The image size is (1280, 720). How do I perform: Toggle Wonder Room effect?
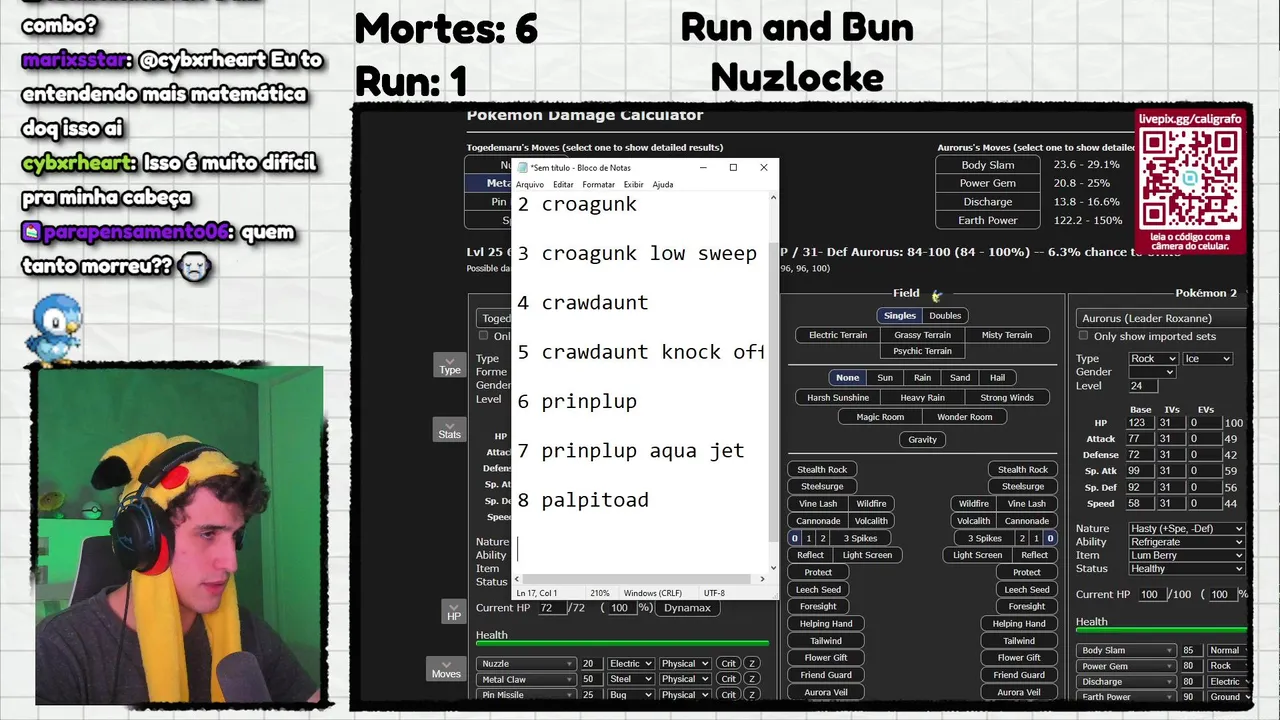(965, 417)
